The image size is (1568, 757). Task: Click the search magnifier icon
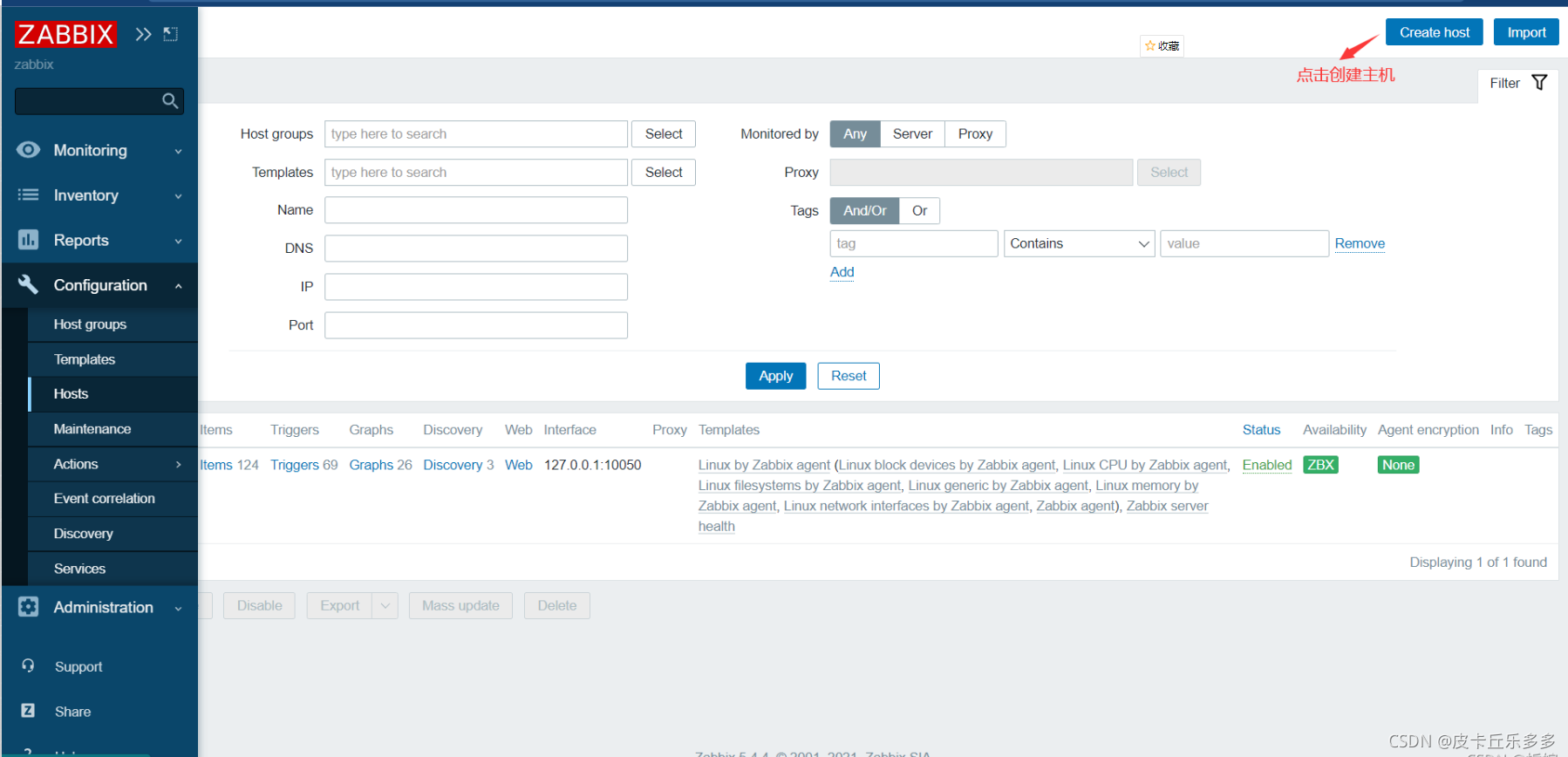click(x=170, y=101)
